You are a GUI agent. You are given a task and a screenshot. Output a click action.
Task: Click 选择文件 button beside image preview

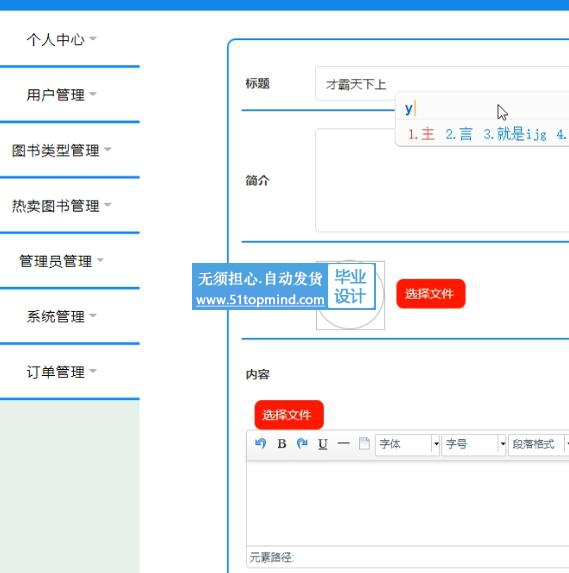click(x=431, y=294)
